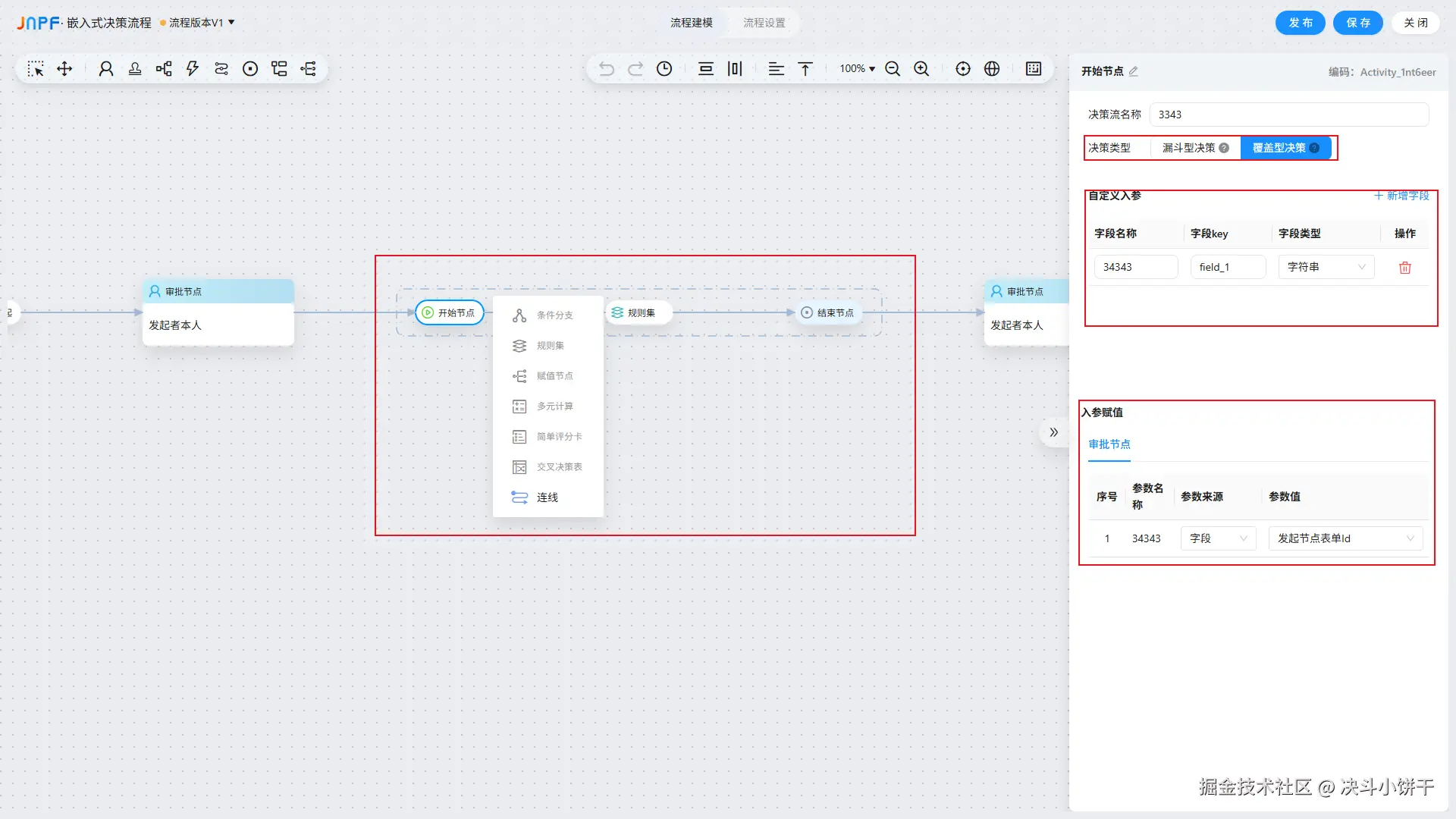Viewport: 1456px width, 819px height.
Task: Open the history clock icon
Action: (x=664, y=69)
